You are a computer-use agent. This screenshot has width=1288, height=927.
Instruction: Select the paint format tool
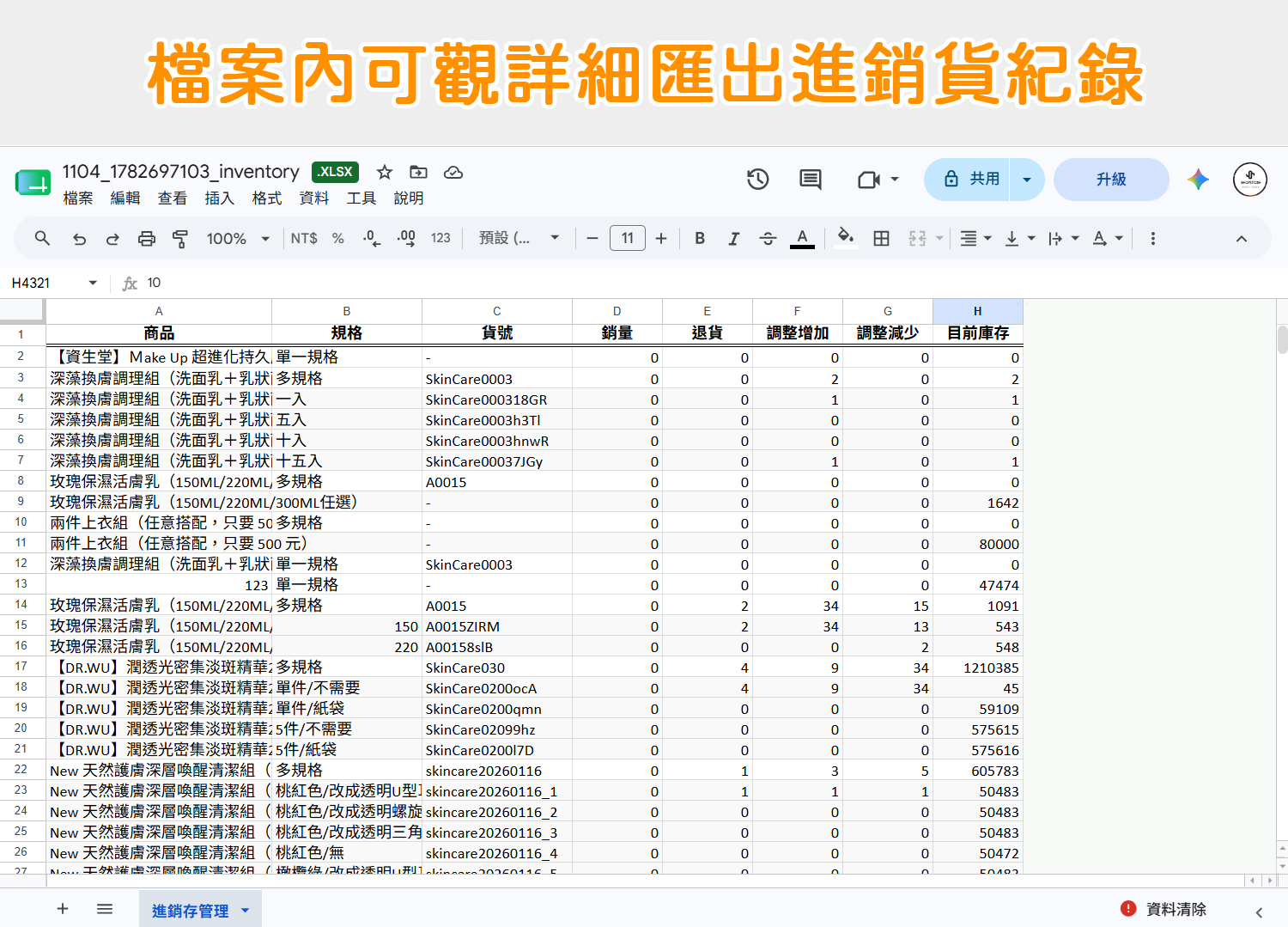[x=180, y=239]
